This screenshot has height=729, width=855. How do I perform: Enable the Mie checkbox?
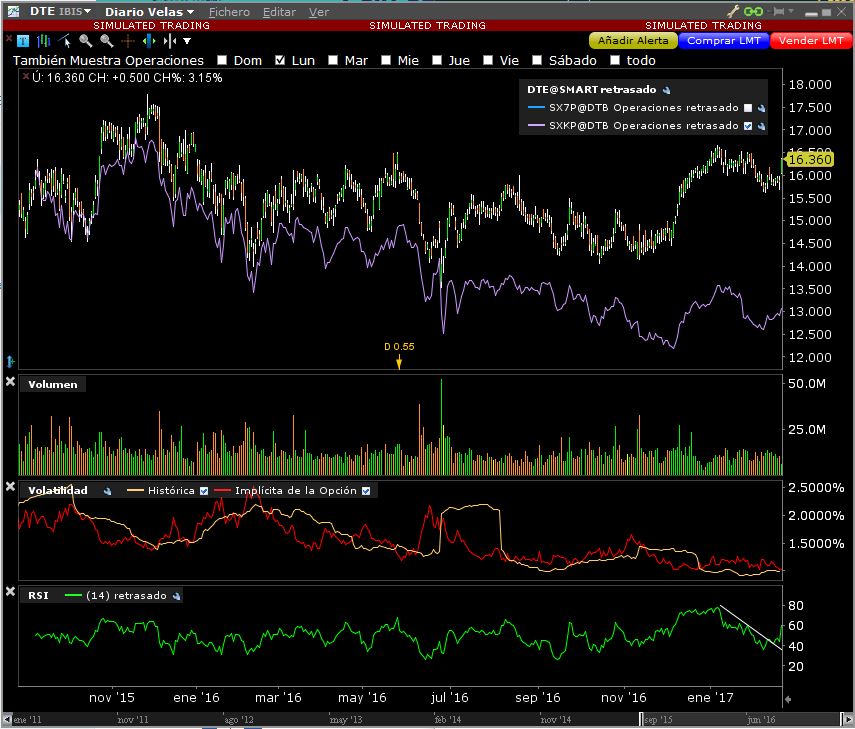click(x=386, y=60)
